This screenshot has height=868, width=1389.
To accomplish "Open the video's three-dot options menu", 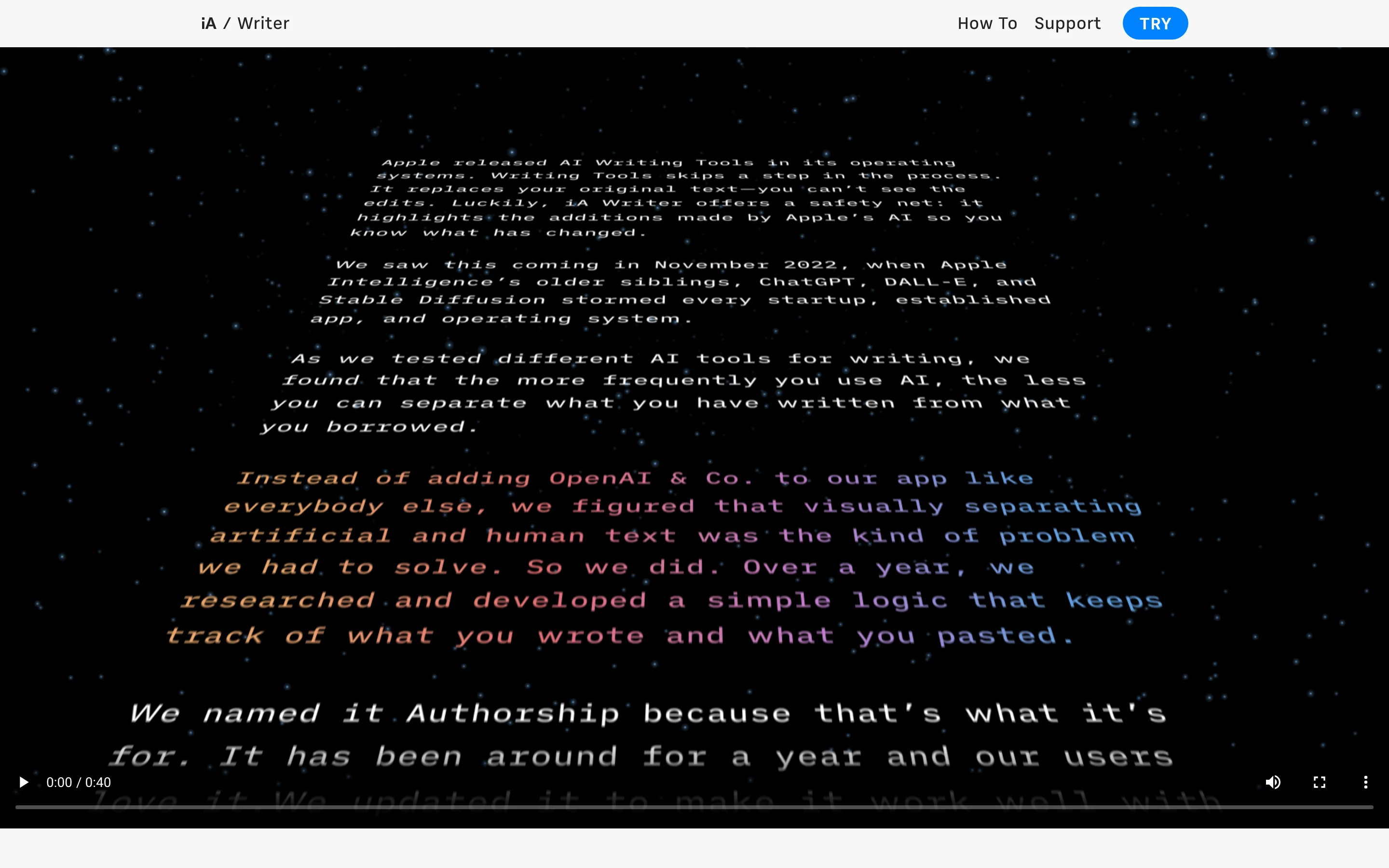I will point(1365,783).
